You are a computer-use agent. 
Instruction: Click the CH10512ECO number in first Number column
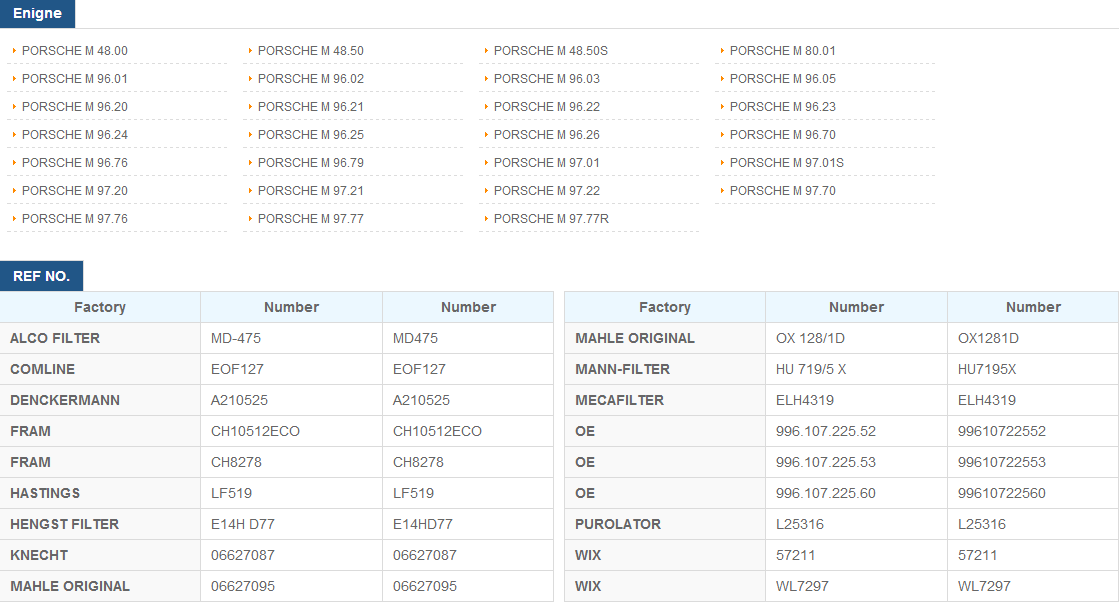[291, 431]
